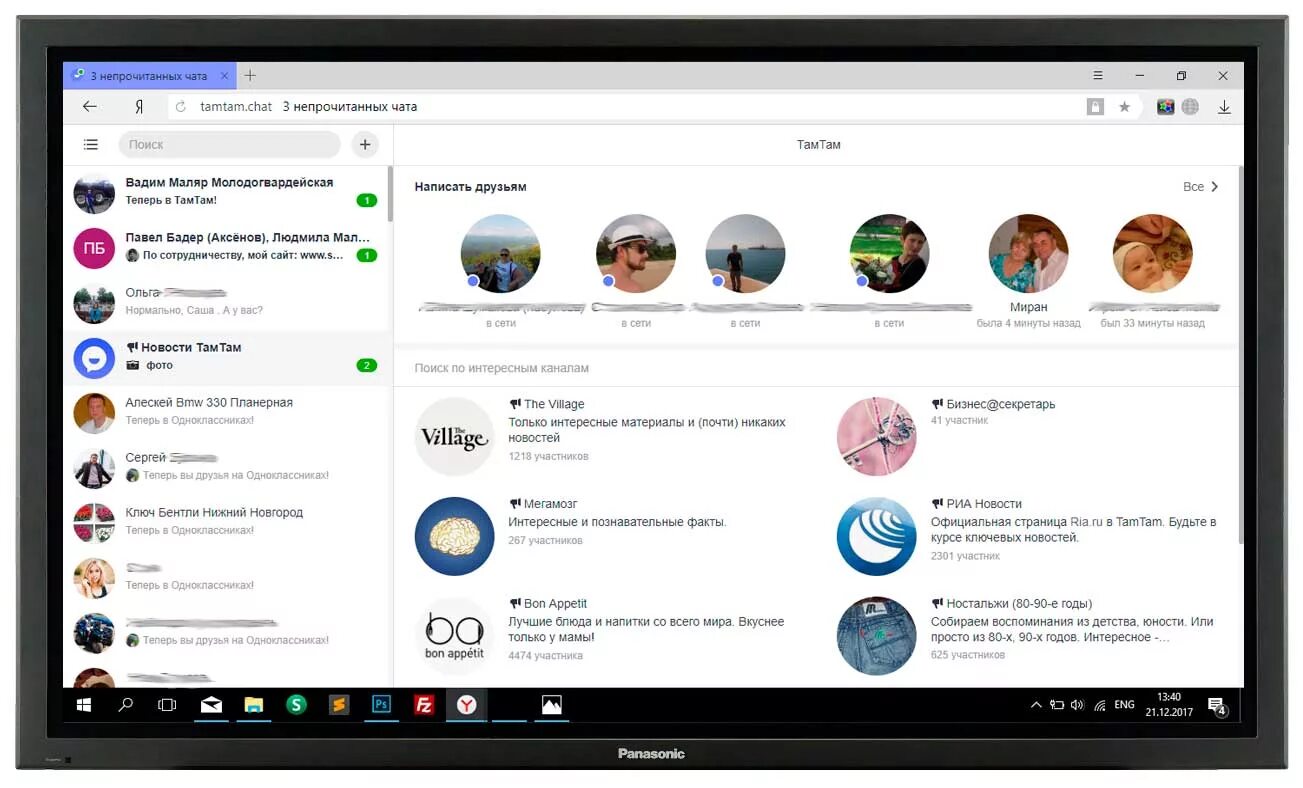Go back with the browser back arrow

tap(90, 106)
